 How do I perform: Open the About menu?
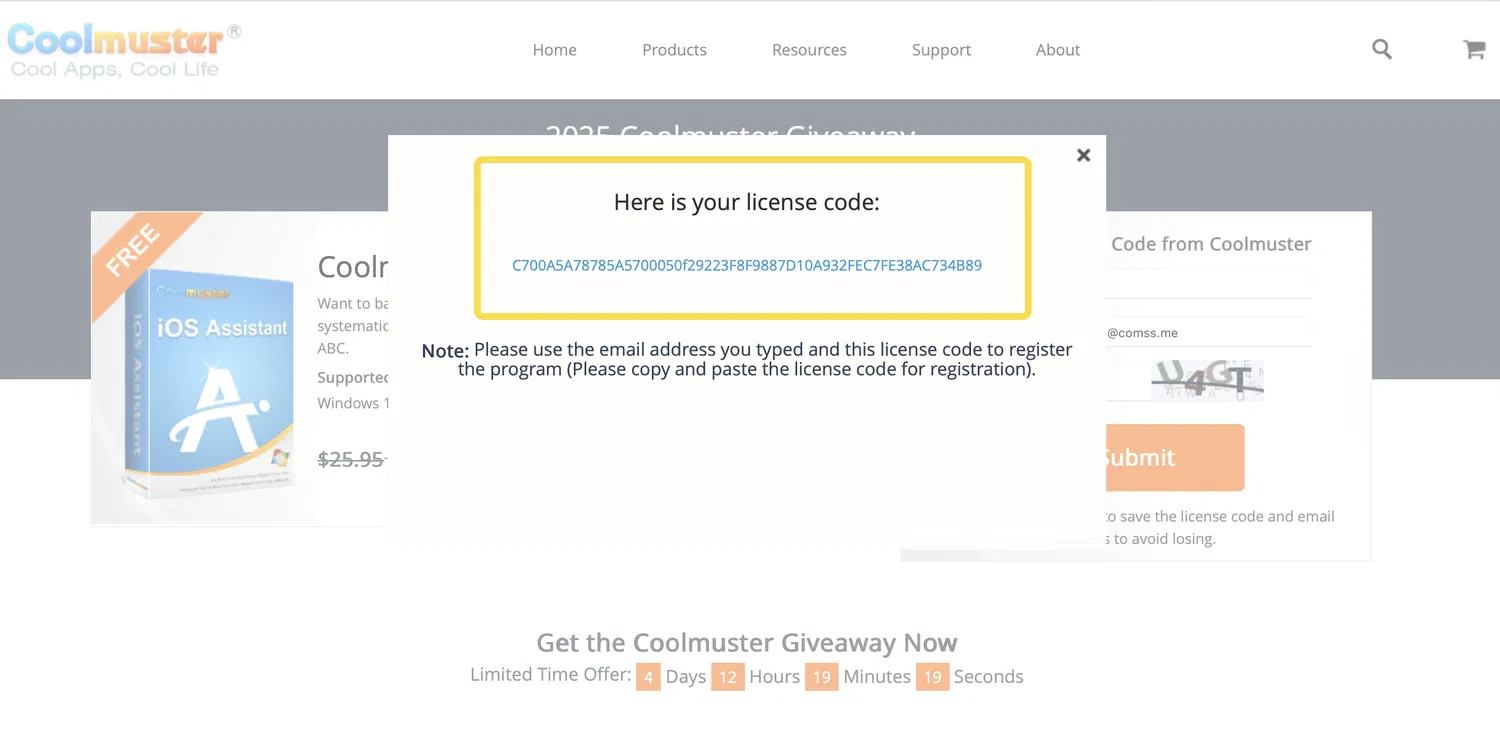[1058, 50]
